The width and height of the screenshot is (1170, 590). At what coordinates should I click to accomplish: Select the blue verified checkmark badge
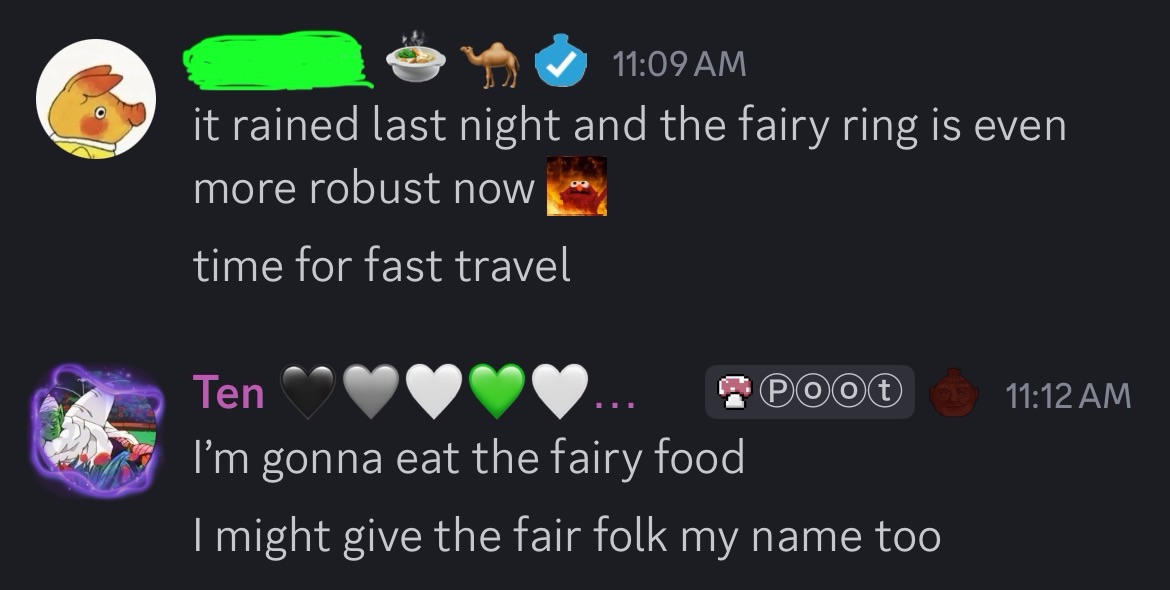click(x=561, y=61)
